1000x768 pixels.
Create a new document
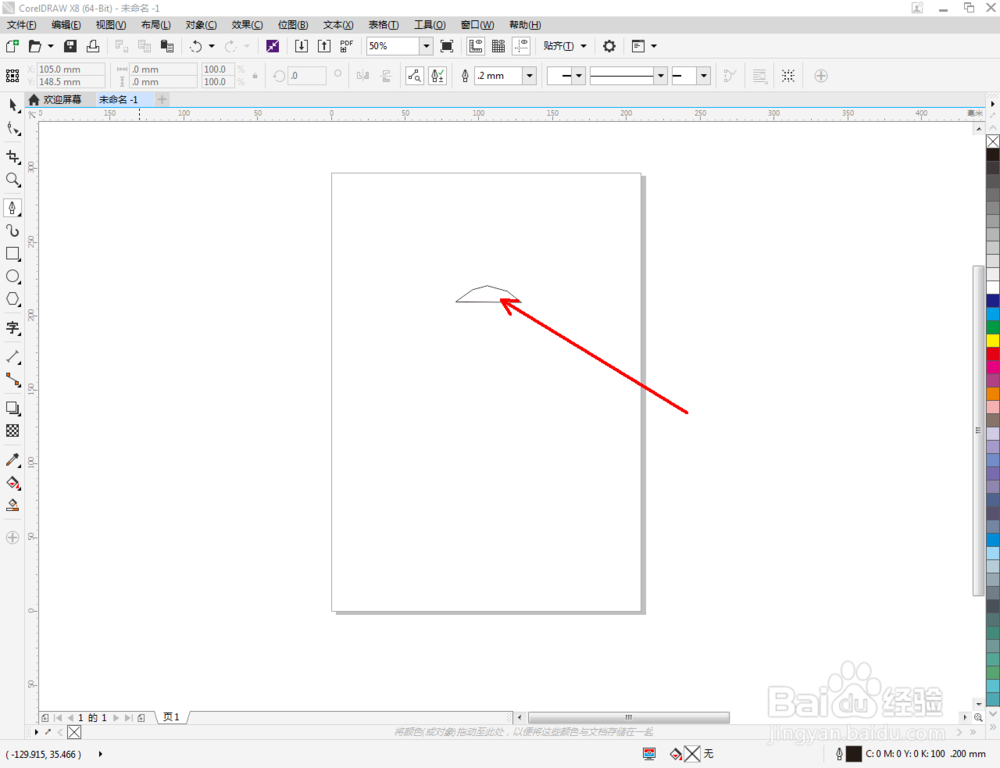click(x=12, y=46)
